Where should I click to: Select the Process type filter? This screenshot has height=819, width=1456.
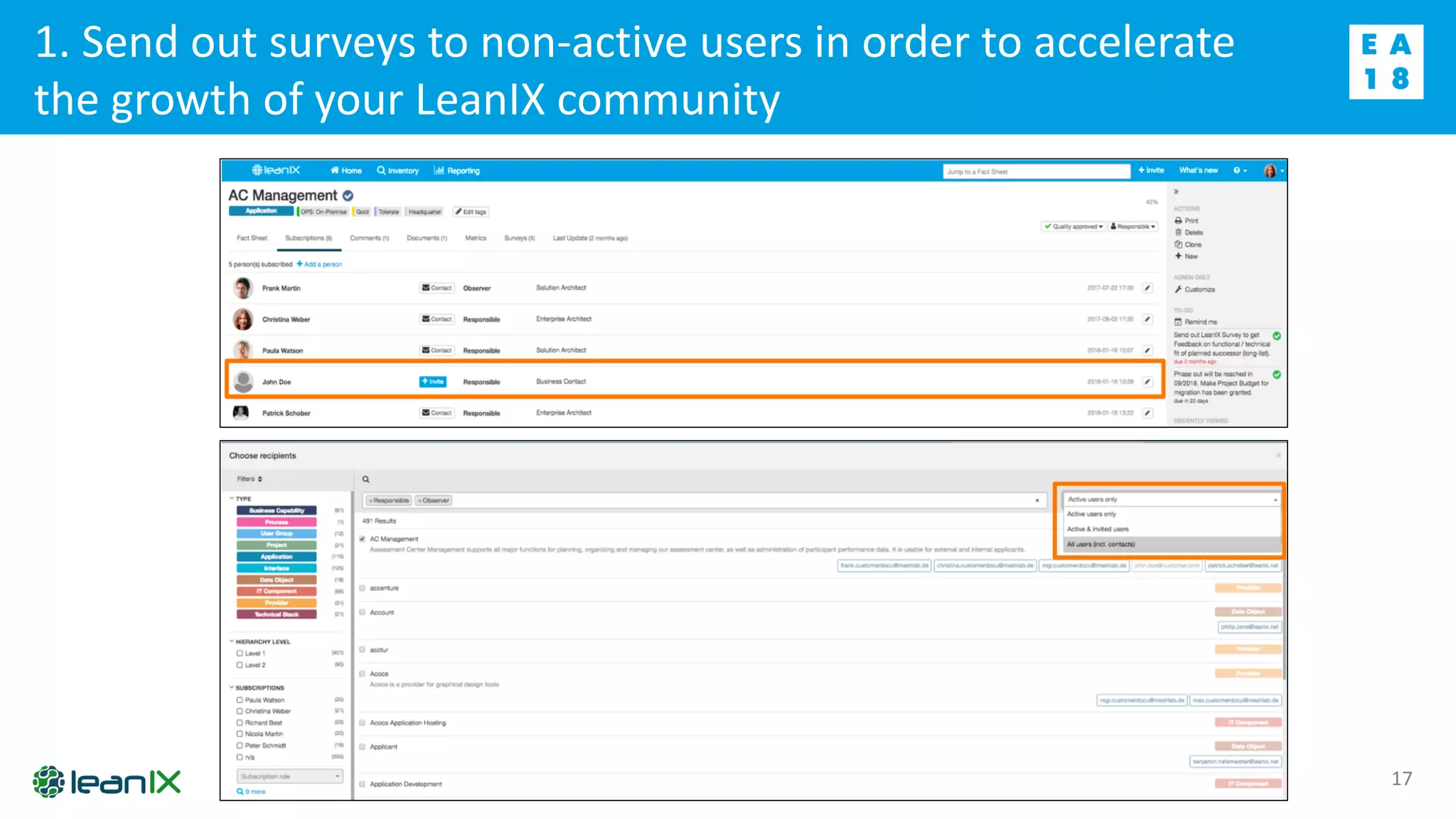277,522
